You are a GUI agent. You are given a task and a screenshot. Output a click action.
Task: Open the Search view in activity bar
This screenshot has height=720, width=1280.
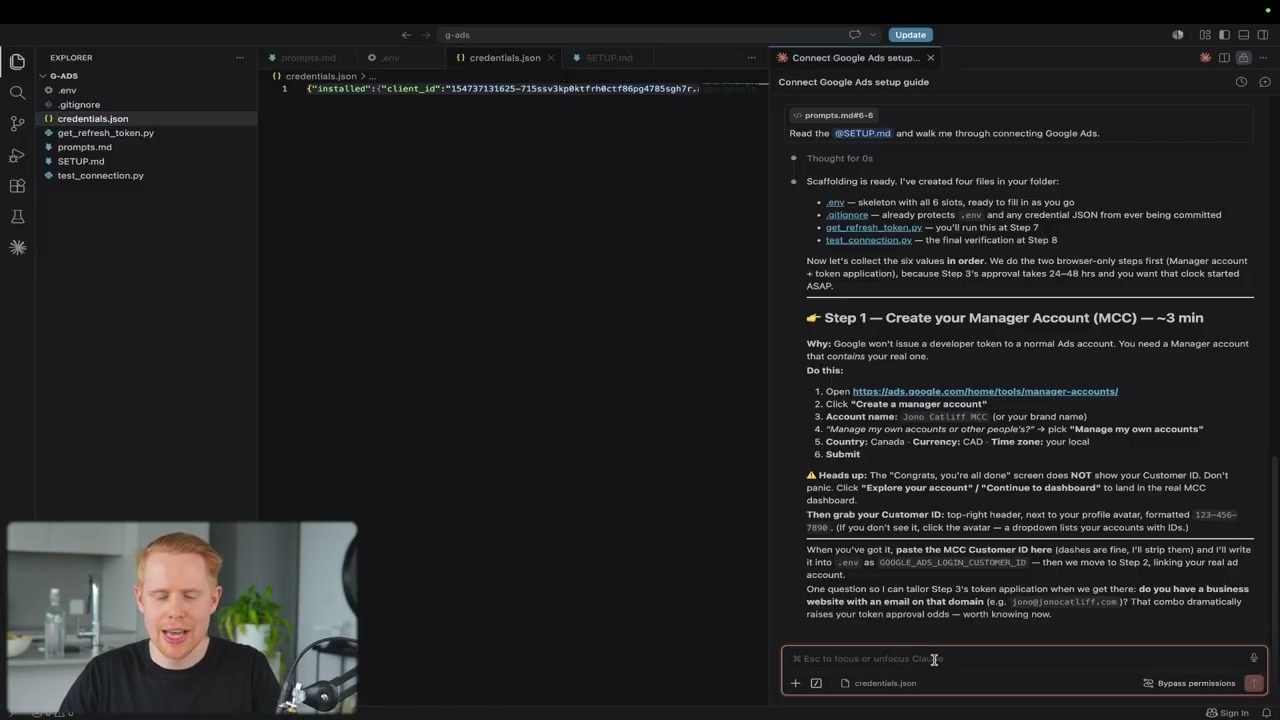17,93
